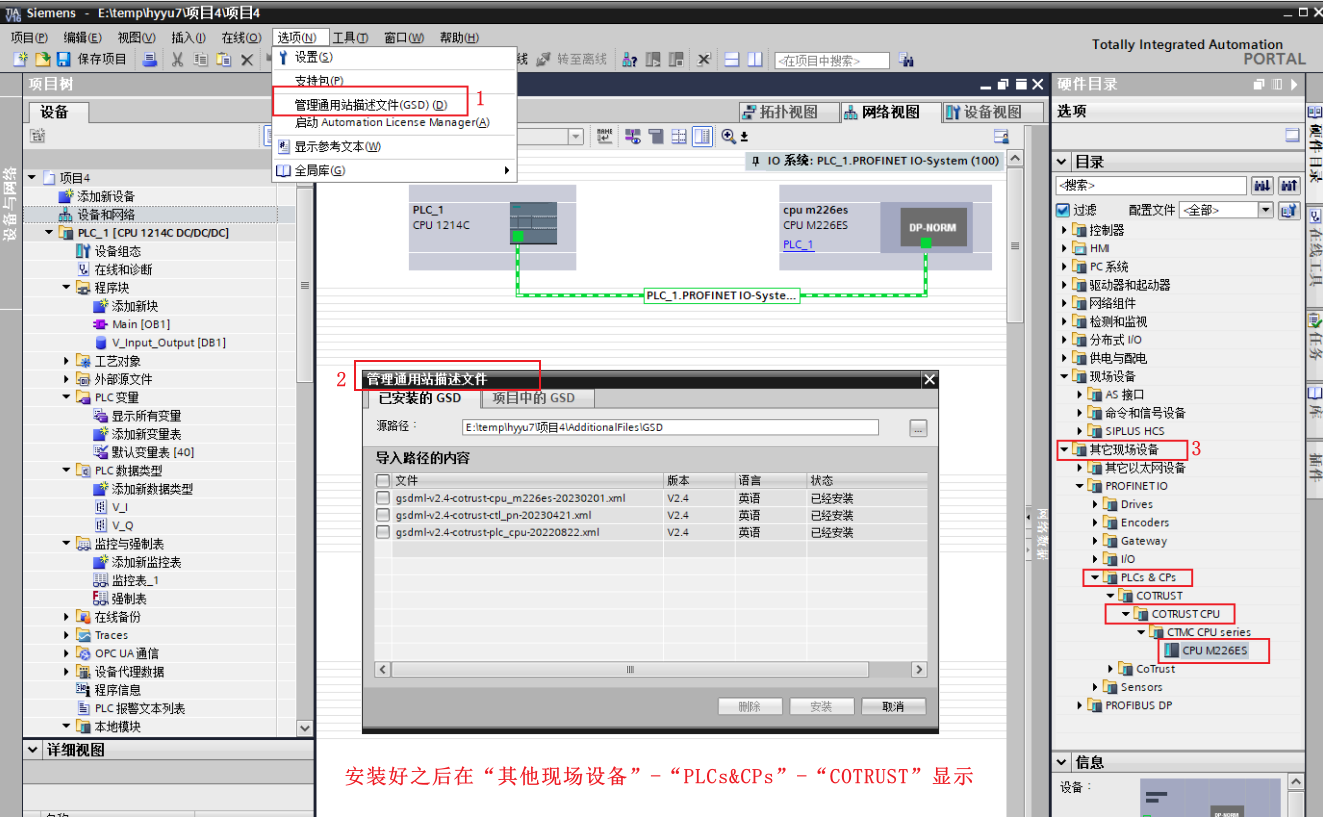The height and width of the screenshot is (817, 1323).
Task: Select Main [OB1] in project tree
Action: point(140,324)
